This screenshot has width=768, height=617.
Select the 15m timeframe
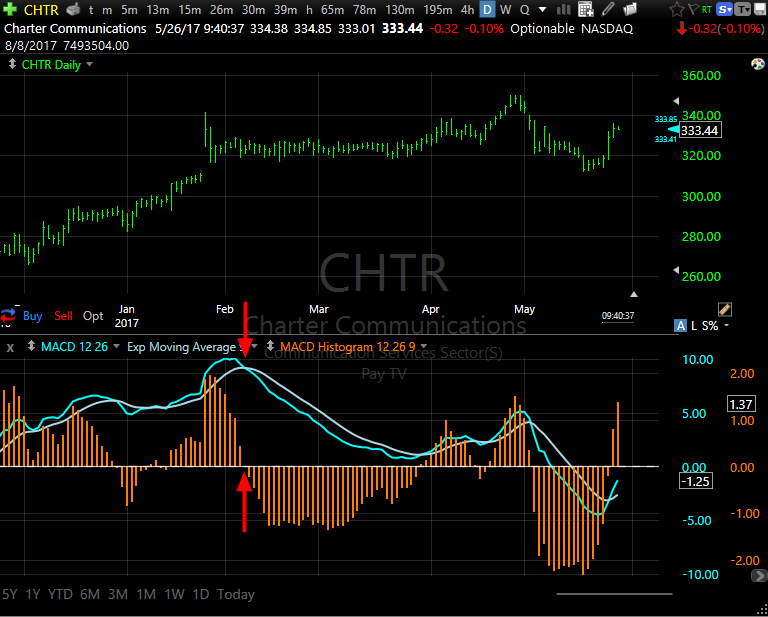pyautogui.click(x=190, y=9)
